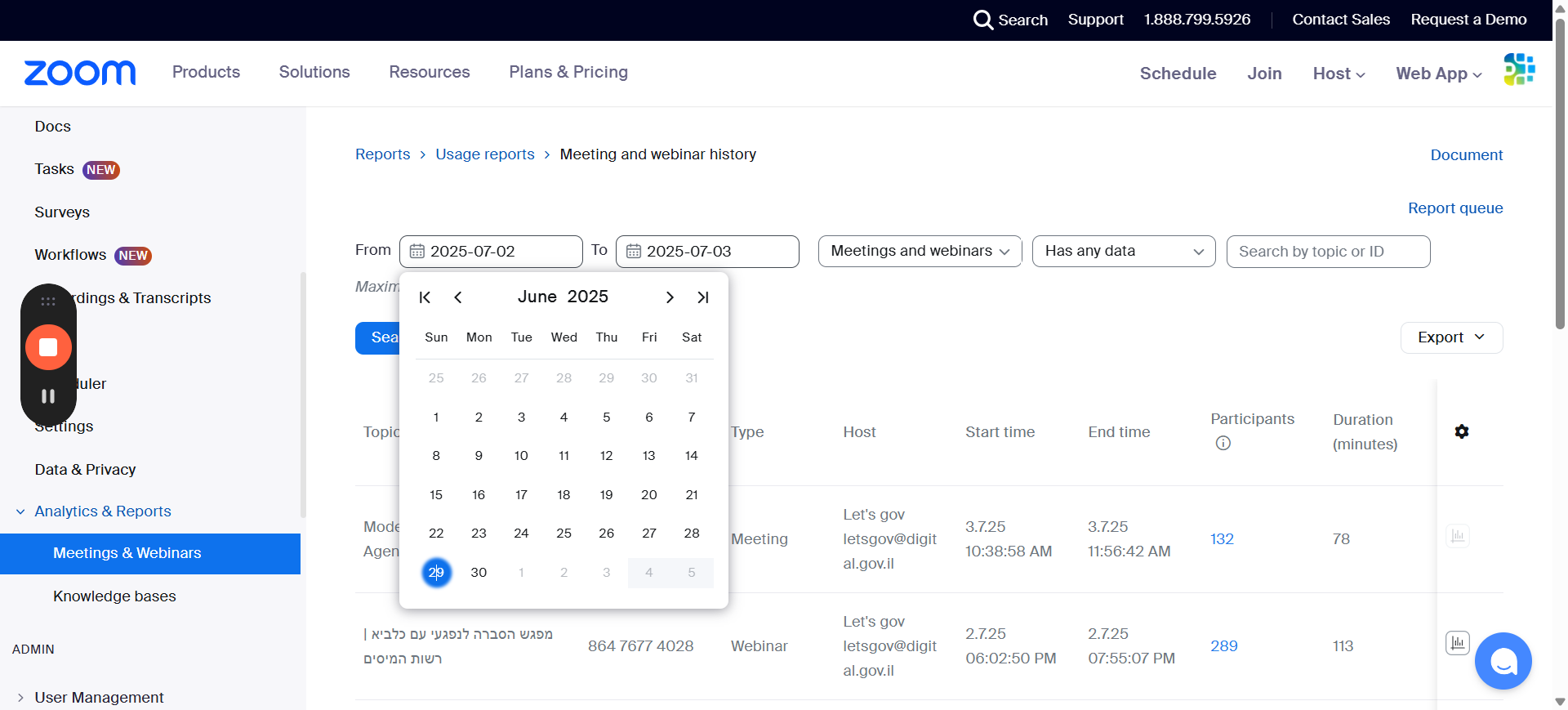
Task: Open the search magnifier icon
Action: coord(983,20)
